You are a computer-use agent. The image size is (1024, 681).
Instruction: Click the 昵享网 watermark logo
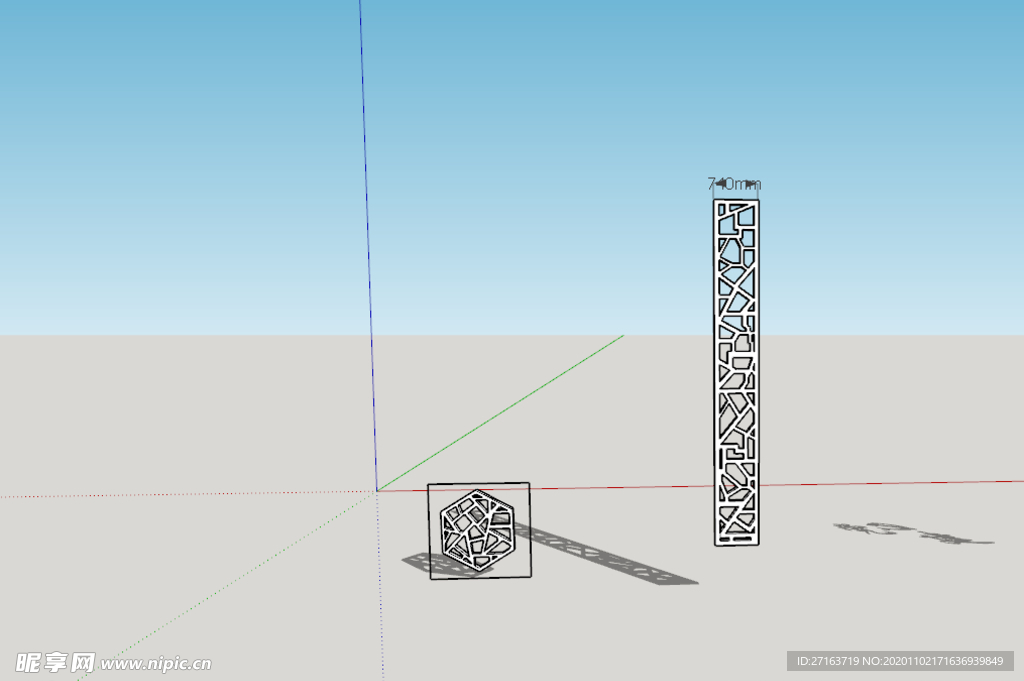[55, 662]
